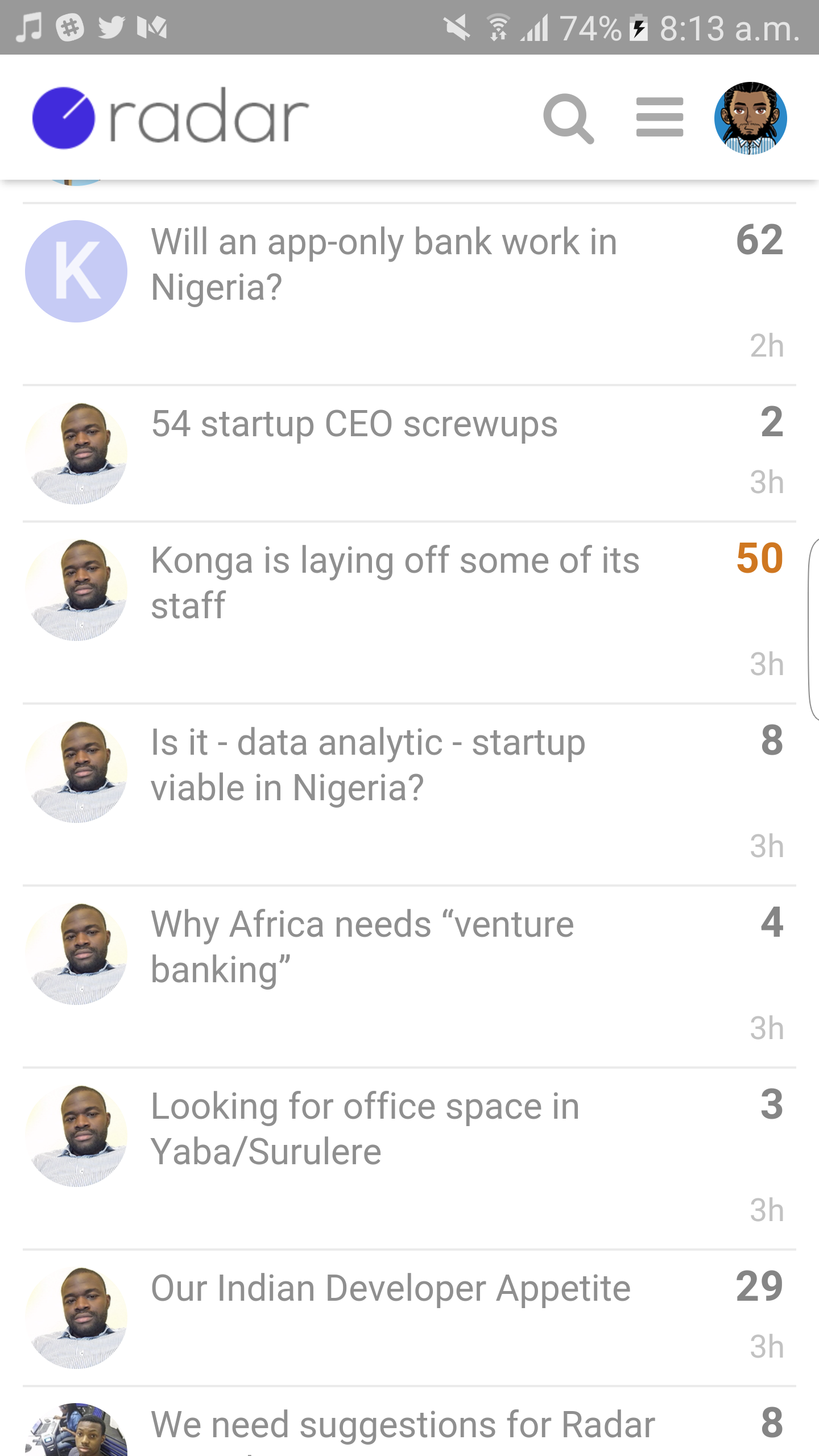Viewport: 819px width, 1456px height.
Task: Tap the profile avatar in header
Action: [x=750, y=118]
